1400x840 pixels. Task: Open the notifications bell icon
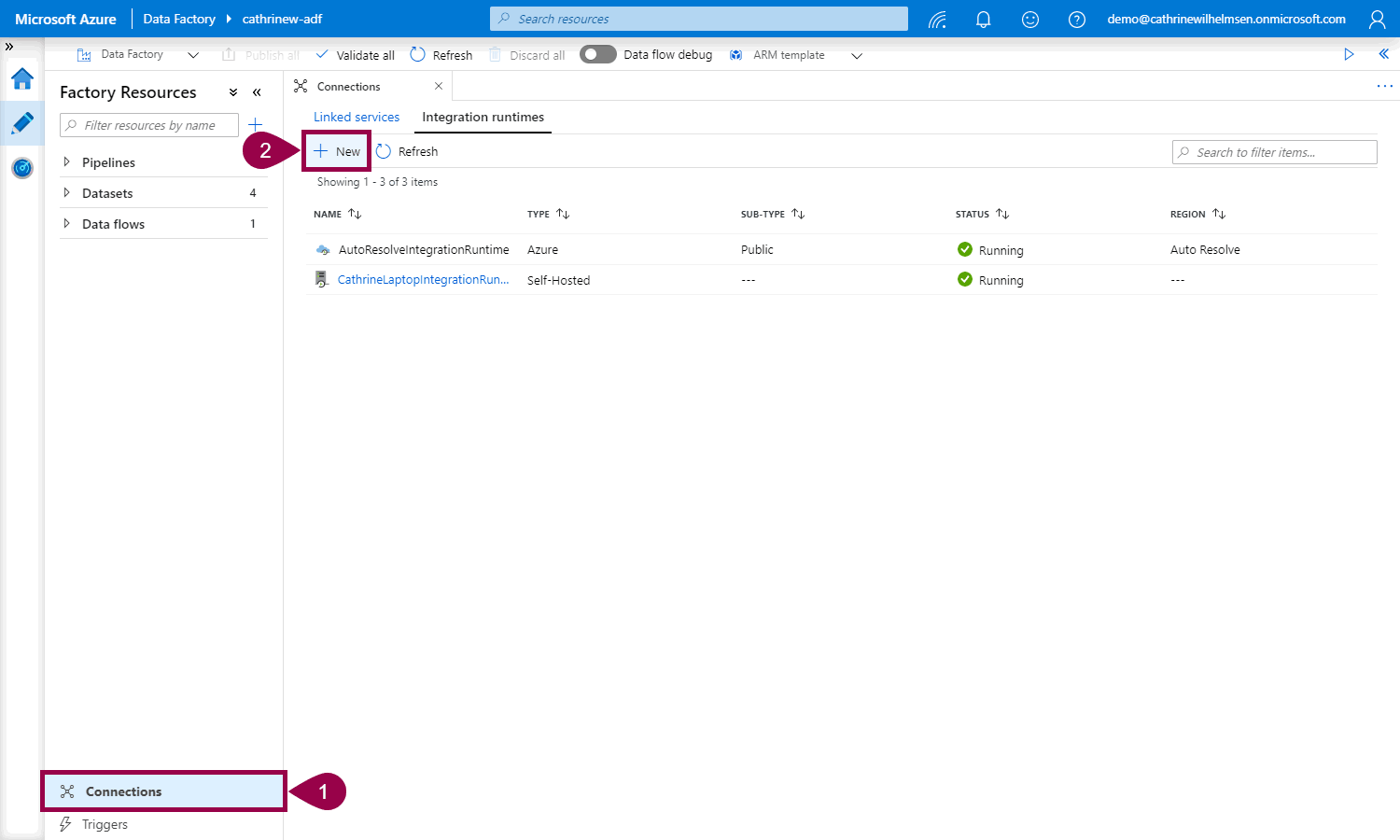tap(983, 20)
